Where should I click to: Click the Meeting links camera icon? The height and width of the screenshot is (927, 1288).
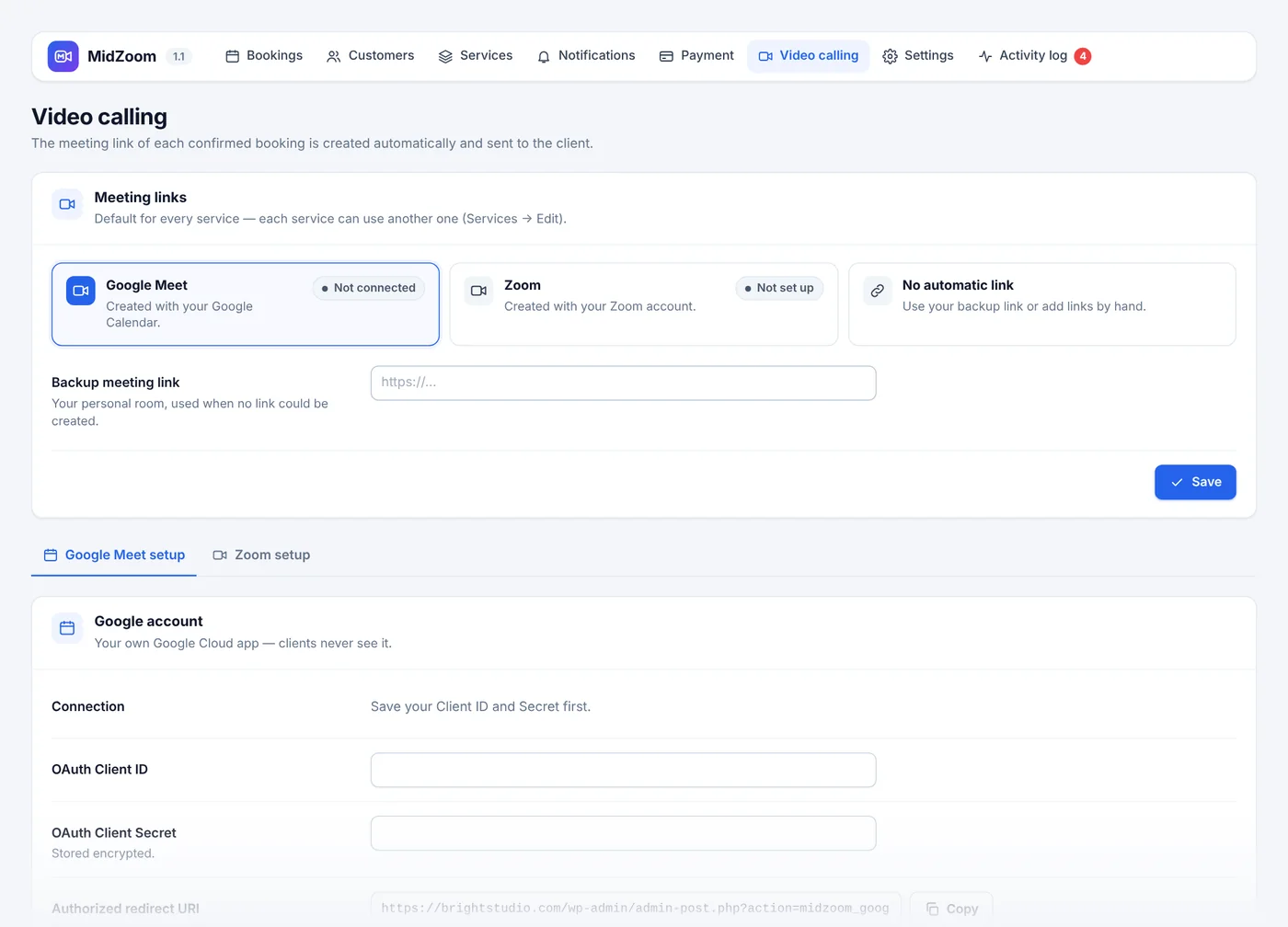pyautogui.click(x=67, y=204)
